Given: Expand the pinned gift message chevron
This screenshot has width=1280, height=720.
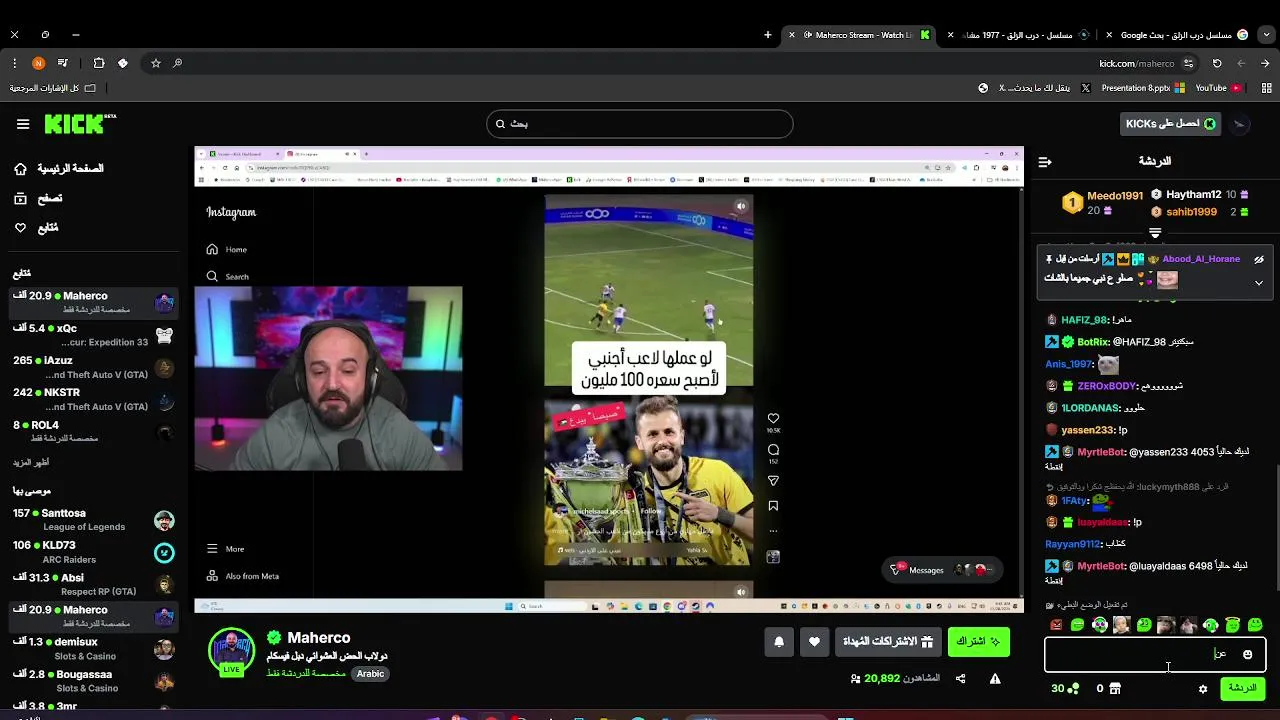Looking at the screenshot, I should (x=1259, y=283).
